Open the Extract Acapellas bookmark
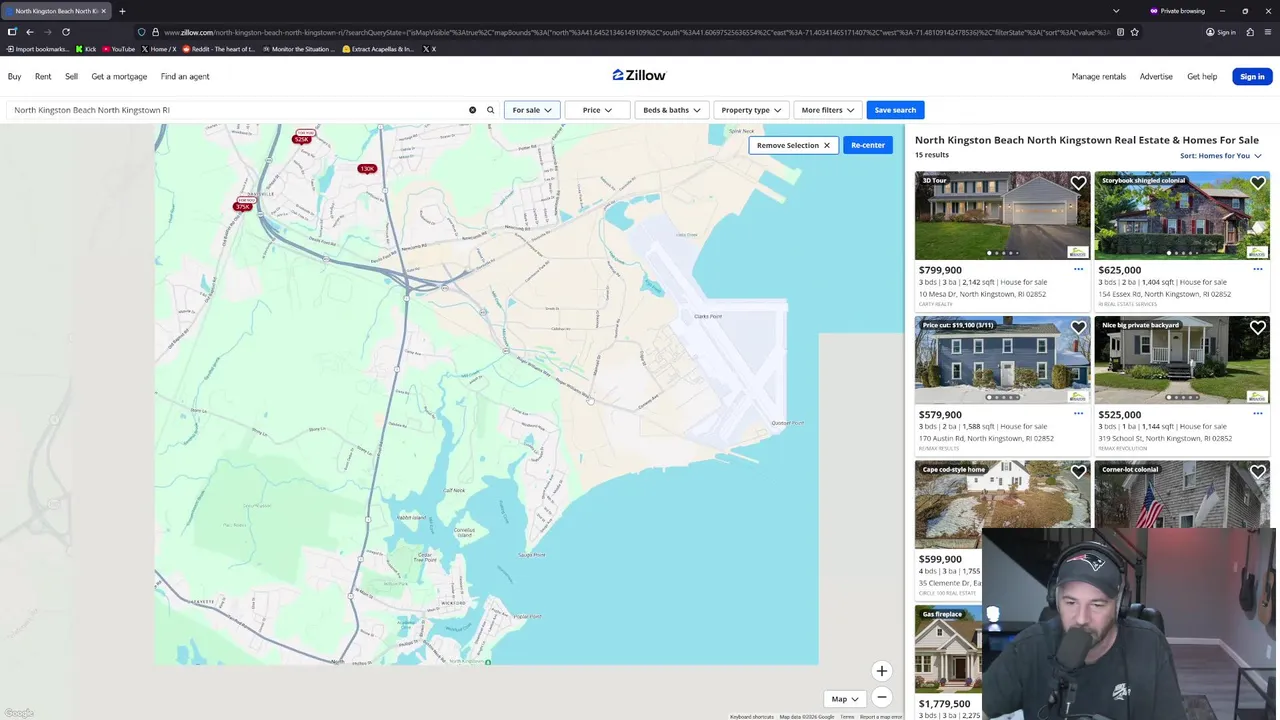The height and width of the screenshot is (720, 1280). point(378,49)
